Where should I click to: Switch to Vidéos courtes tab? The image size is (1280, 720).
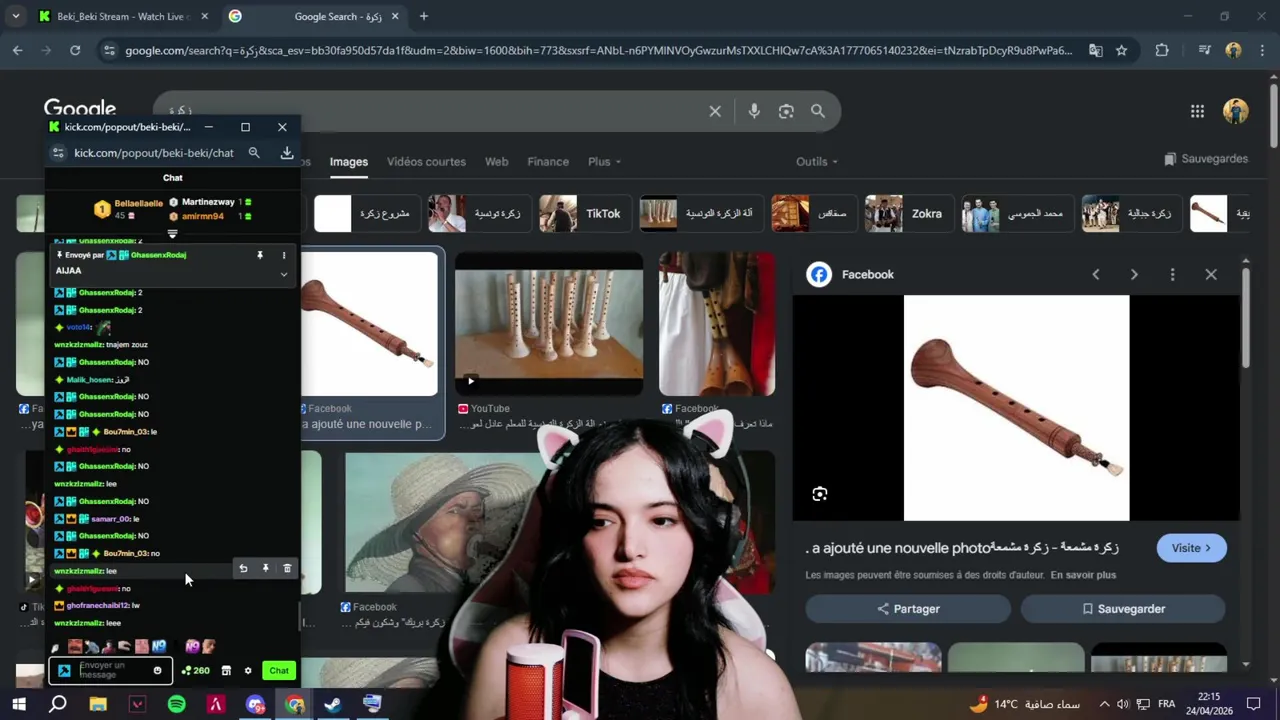(x=426, y=161)
